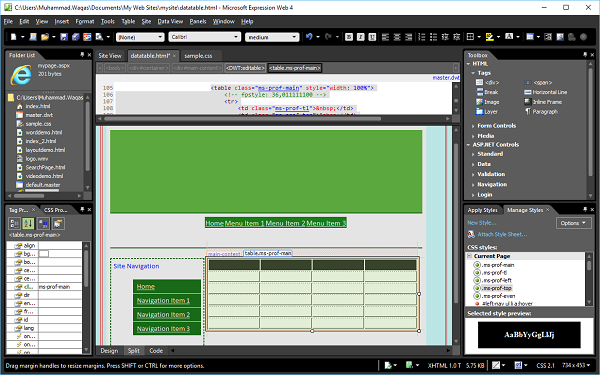
Task: Open the File menu
Action: 8,21
